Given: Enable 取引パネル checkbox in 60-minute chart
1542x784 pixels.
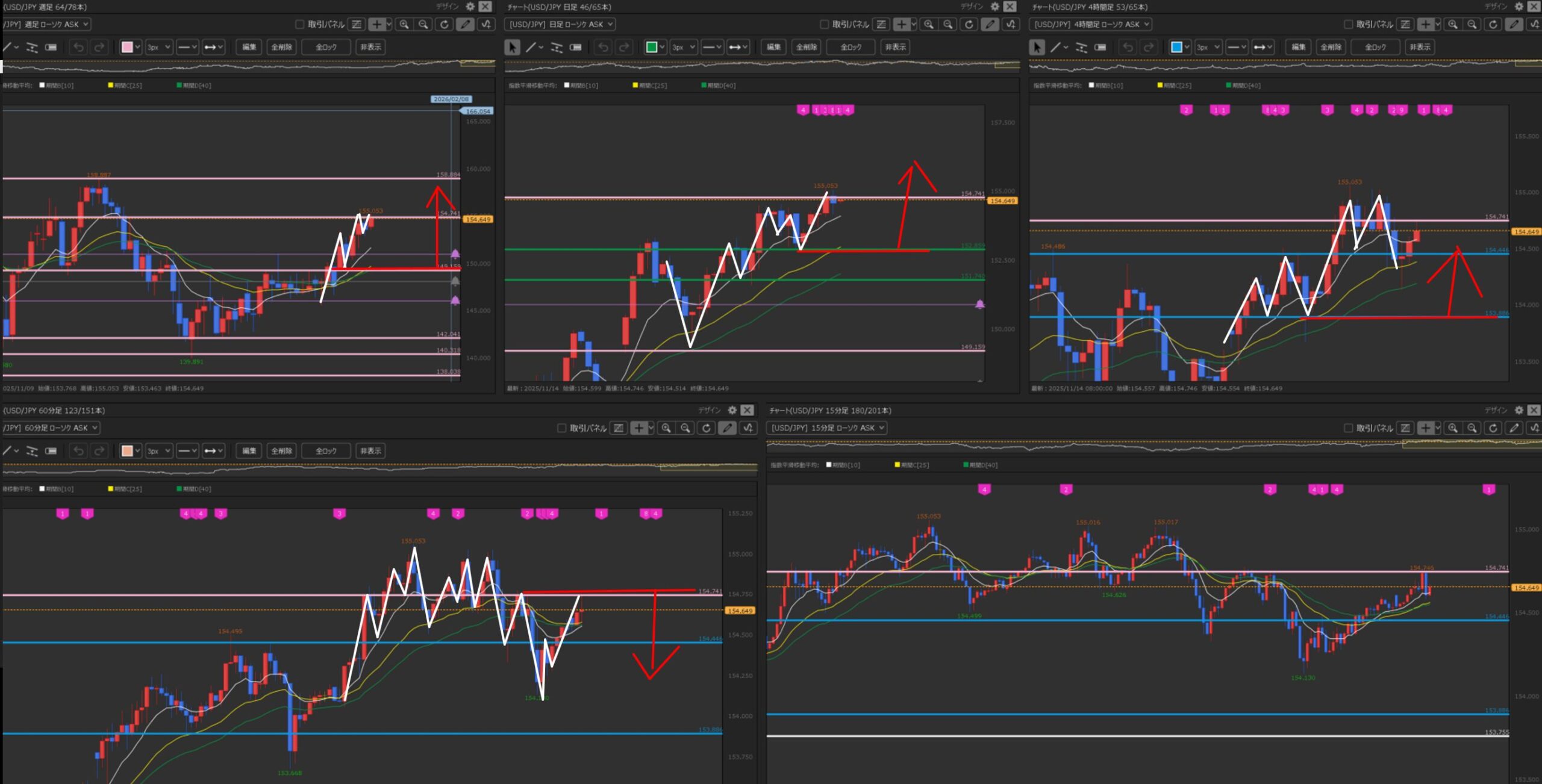Looking at the screenshot, I should (x=561, y=428).
